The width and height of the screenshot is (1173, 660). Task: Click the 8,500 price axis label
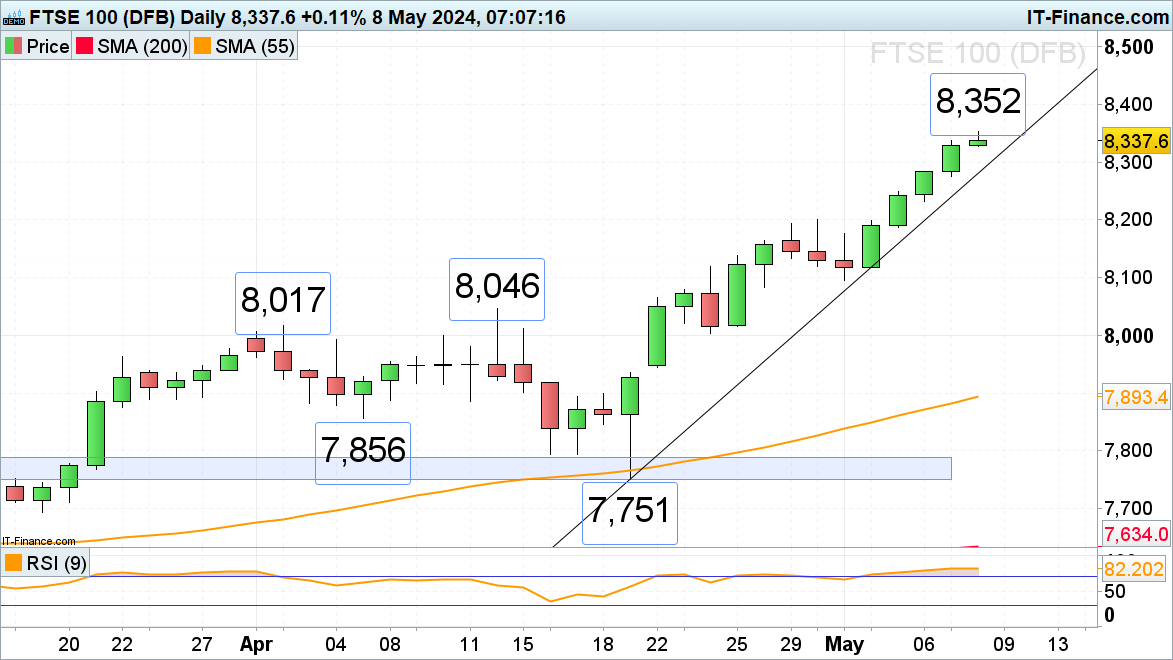(1129, 47)
